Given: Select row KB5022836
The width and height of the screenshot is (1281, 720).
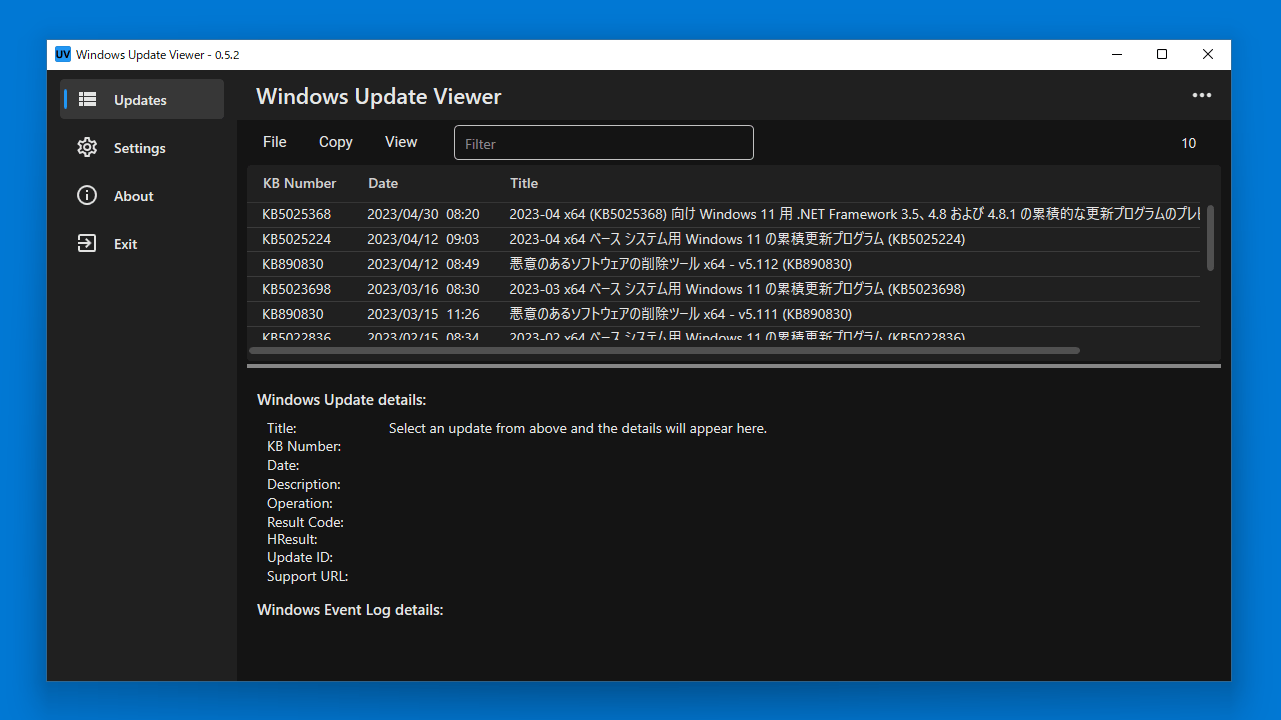Looking at the screenshot, I should point(725,335).
